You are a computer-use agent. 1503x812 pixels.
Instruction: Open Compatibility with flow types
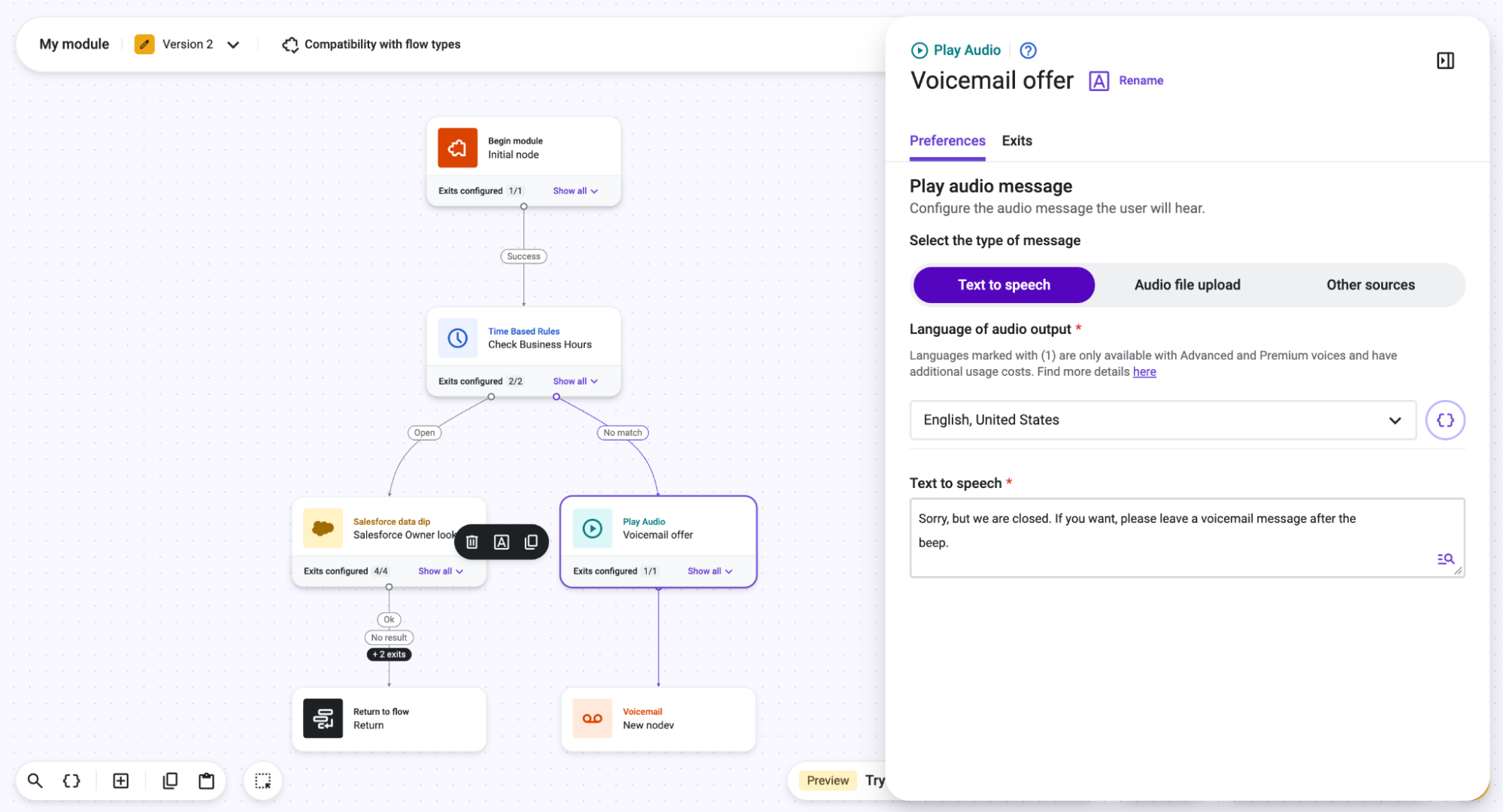[371, 44]
